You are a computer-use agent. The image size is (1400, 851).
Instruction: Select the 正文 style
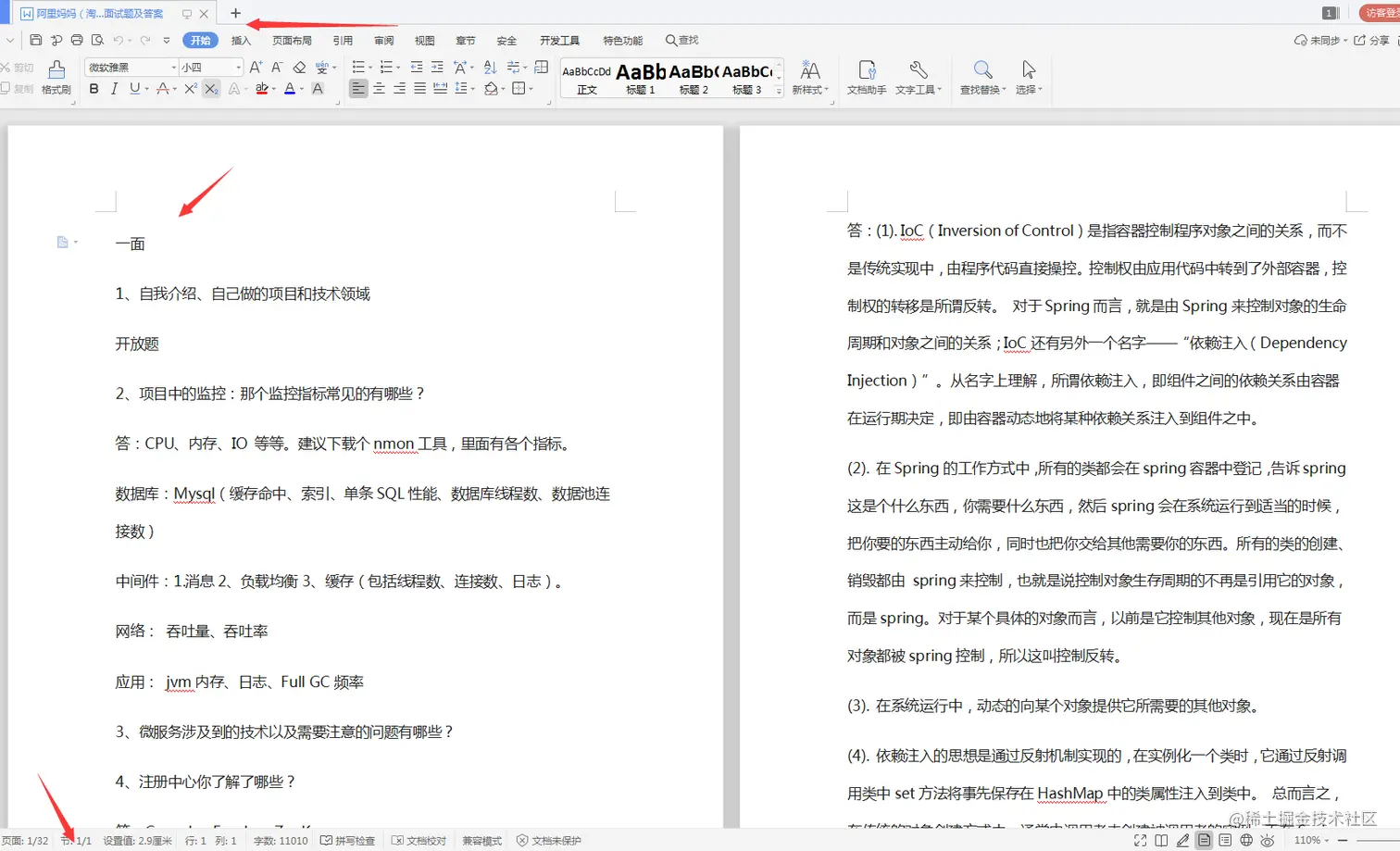click(586, 80)
